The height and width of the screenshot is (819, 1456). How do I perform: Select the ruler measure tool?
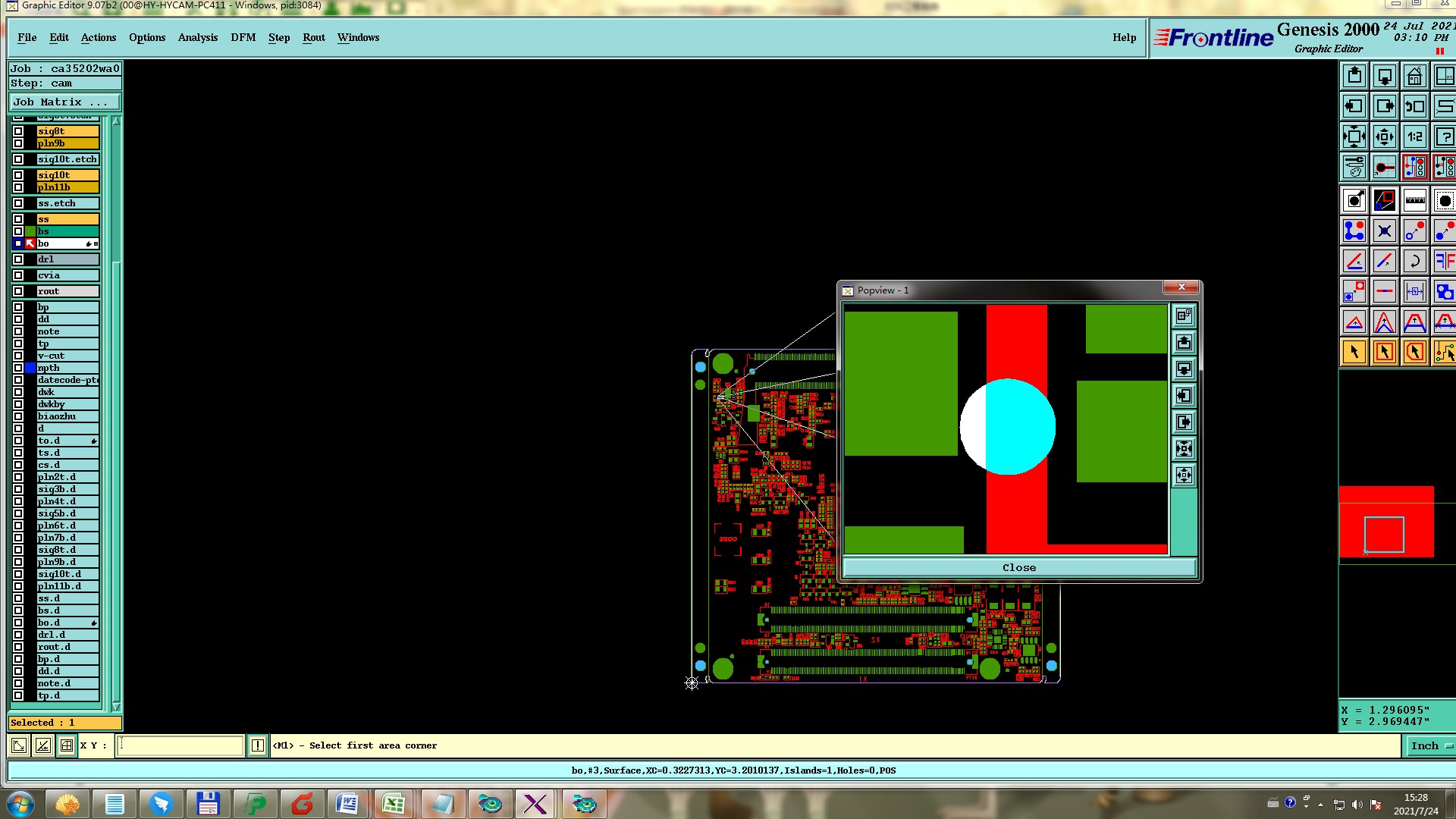1414,201
